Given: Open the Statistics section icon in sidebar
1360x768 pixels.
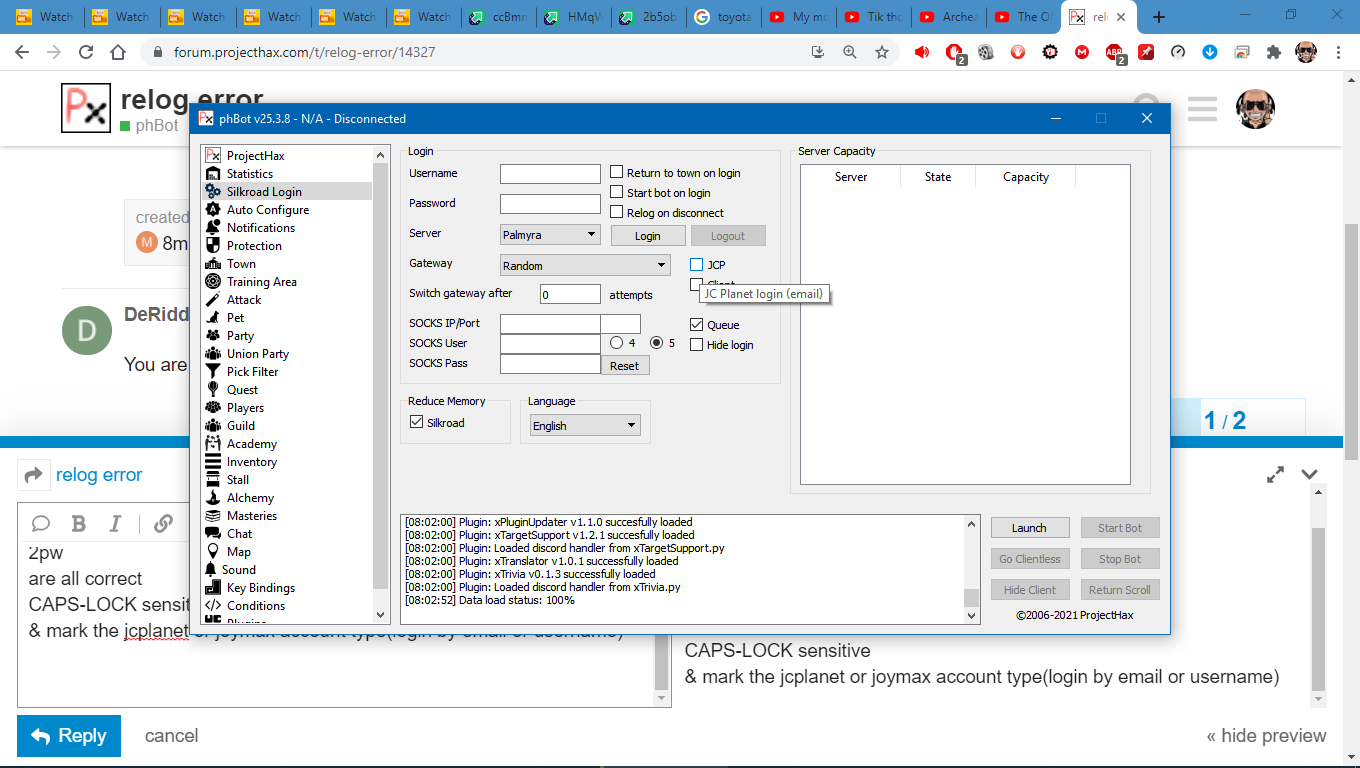Looking at the screenshot, I should [212, 174].
